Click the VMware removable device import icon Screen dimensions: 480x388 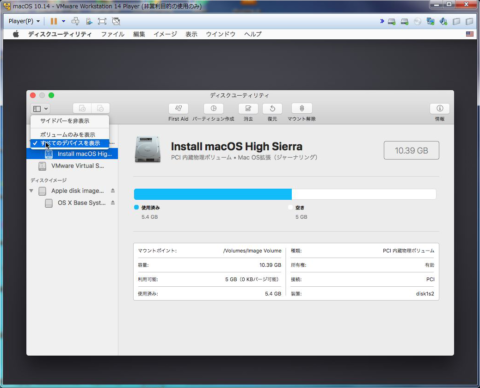pos(89,21)
